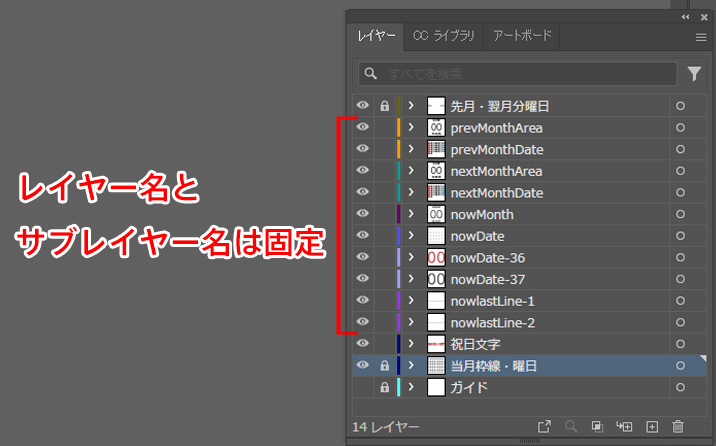Expand the 祝日文字 layer

(x=411, y=344)
